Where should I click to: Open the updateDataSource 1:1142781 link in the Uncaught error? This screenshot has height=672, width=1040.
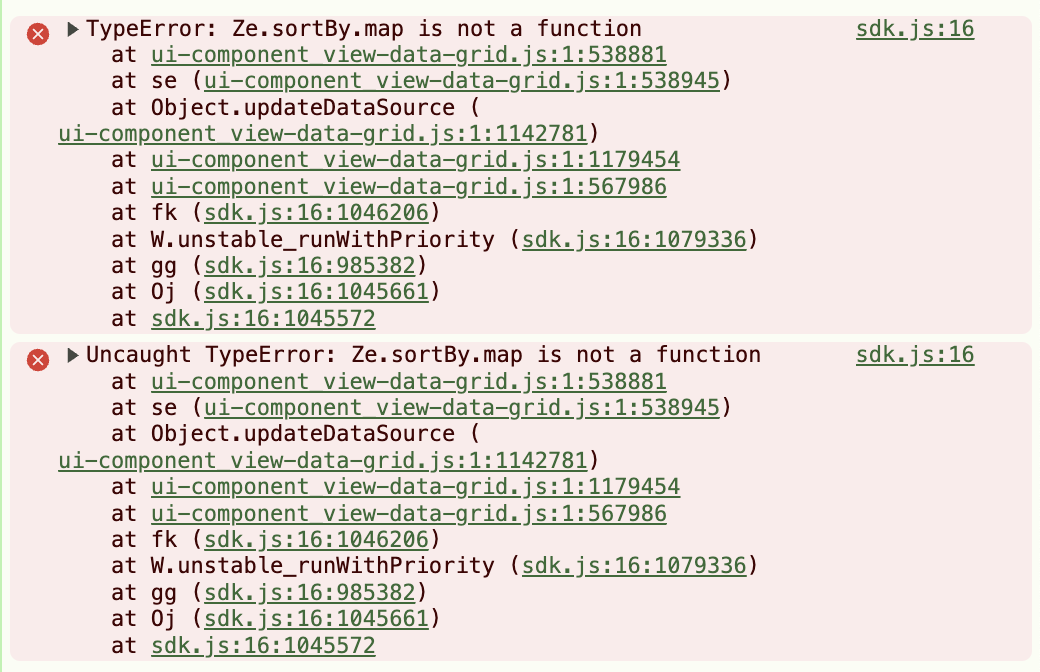323,460
